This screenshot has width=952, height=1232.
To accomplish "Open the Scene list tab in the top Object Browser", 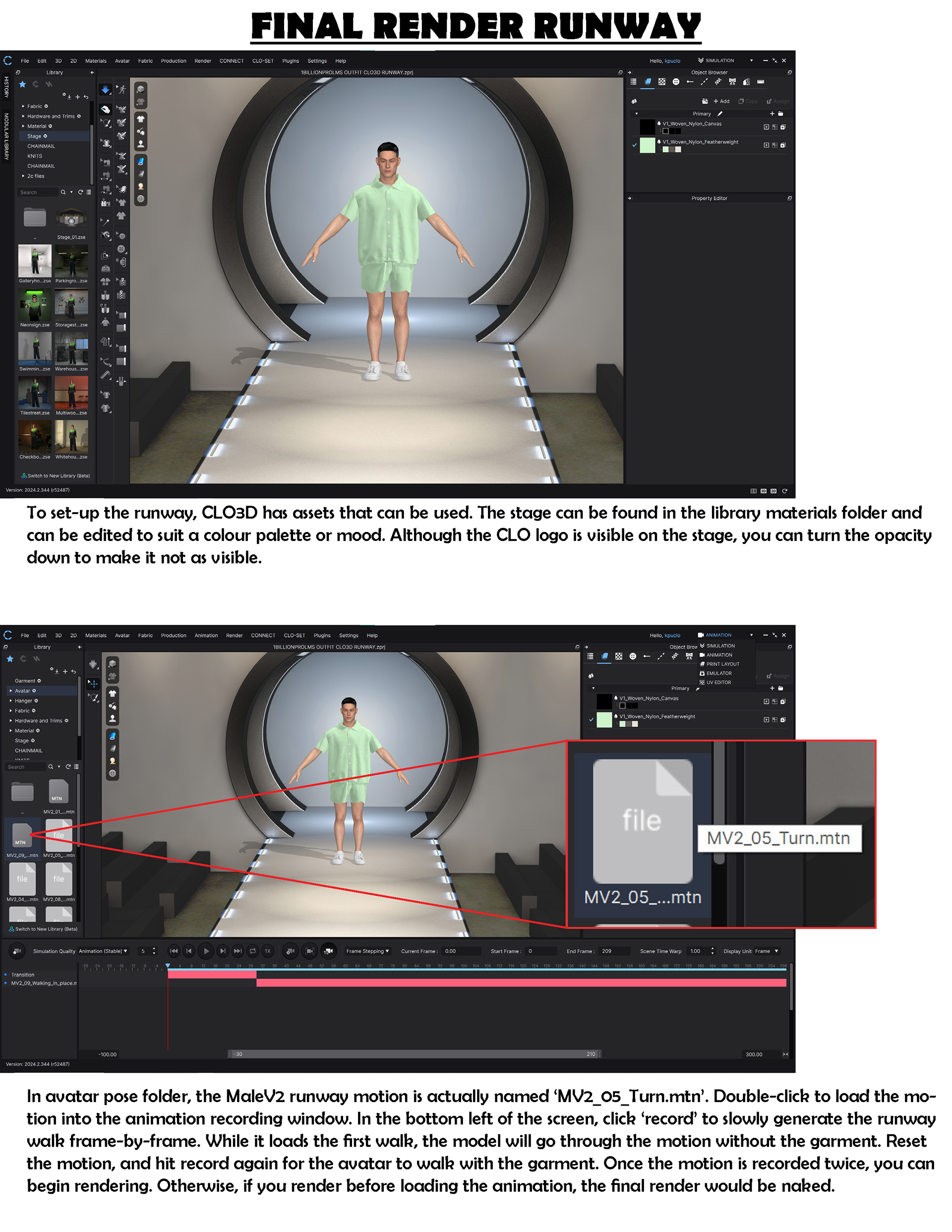I will [x=633, y=82].
